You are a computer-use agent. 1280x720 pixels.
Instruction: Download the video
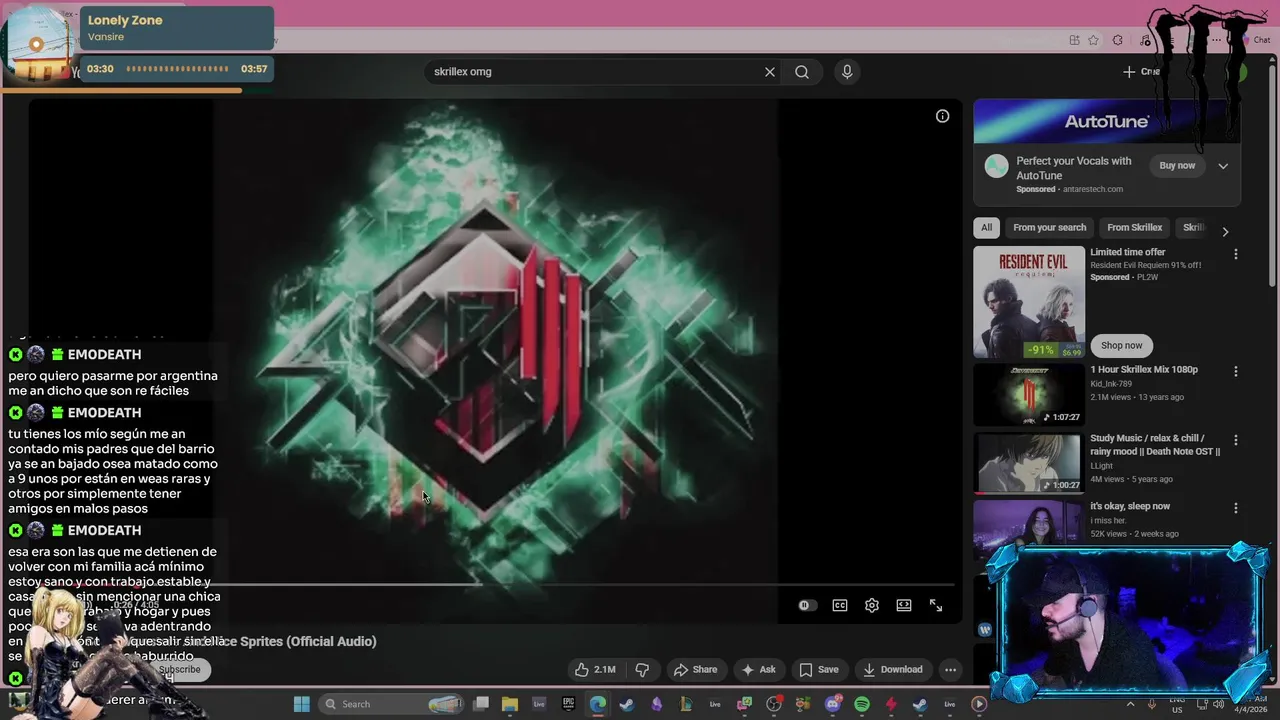[x=893, y=669]
